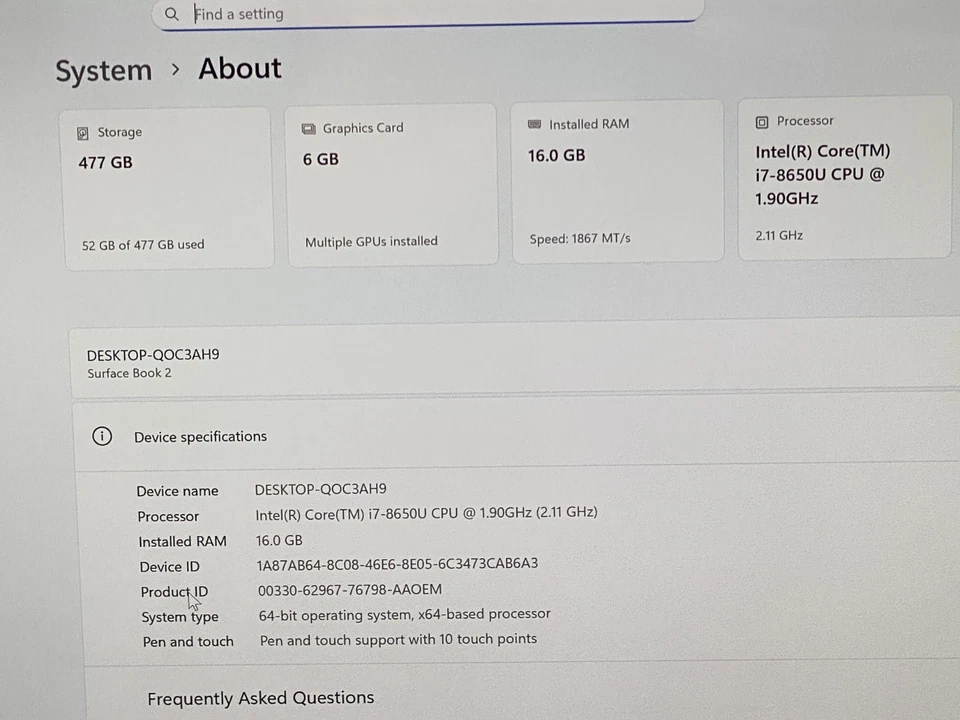Collapse the Device specifications section
Screen dimensions: 960x720
pos(200,436)
